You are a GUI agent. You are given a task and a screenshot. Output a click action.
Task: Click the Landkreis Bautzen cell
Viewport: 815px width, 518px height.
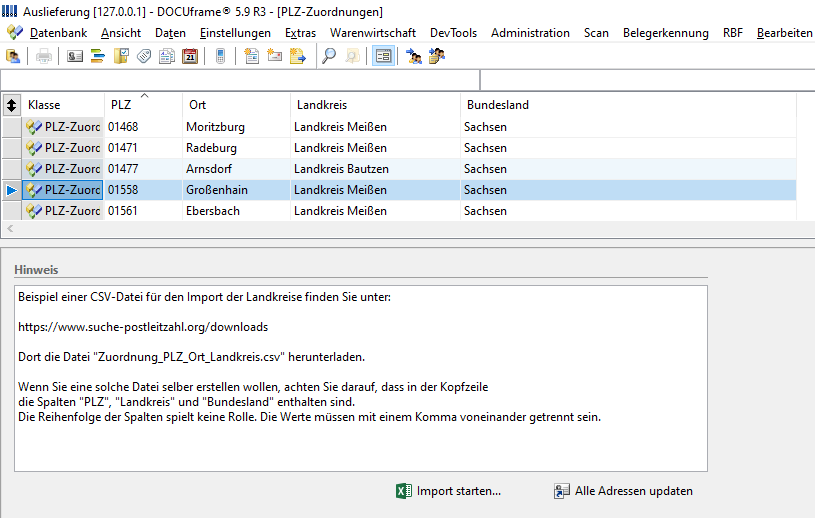click(x=375, y=169)
